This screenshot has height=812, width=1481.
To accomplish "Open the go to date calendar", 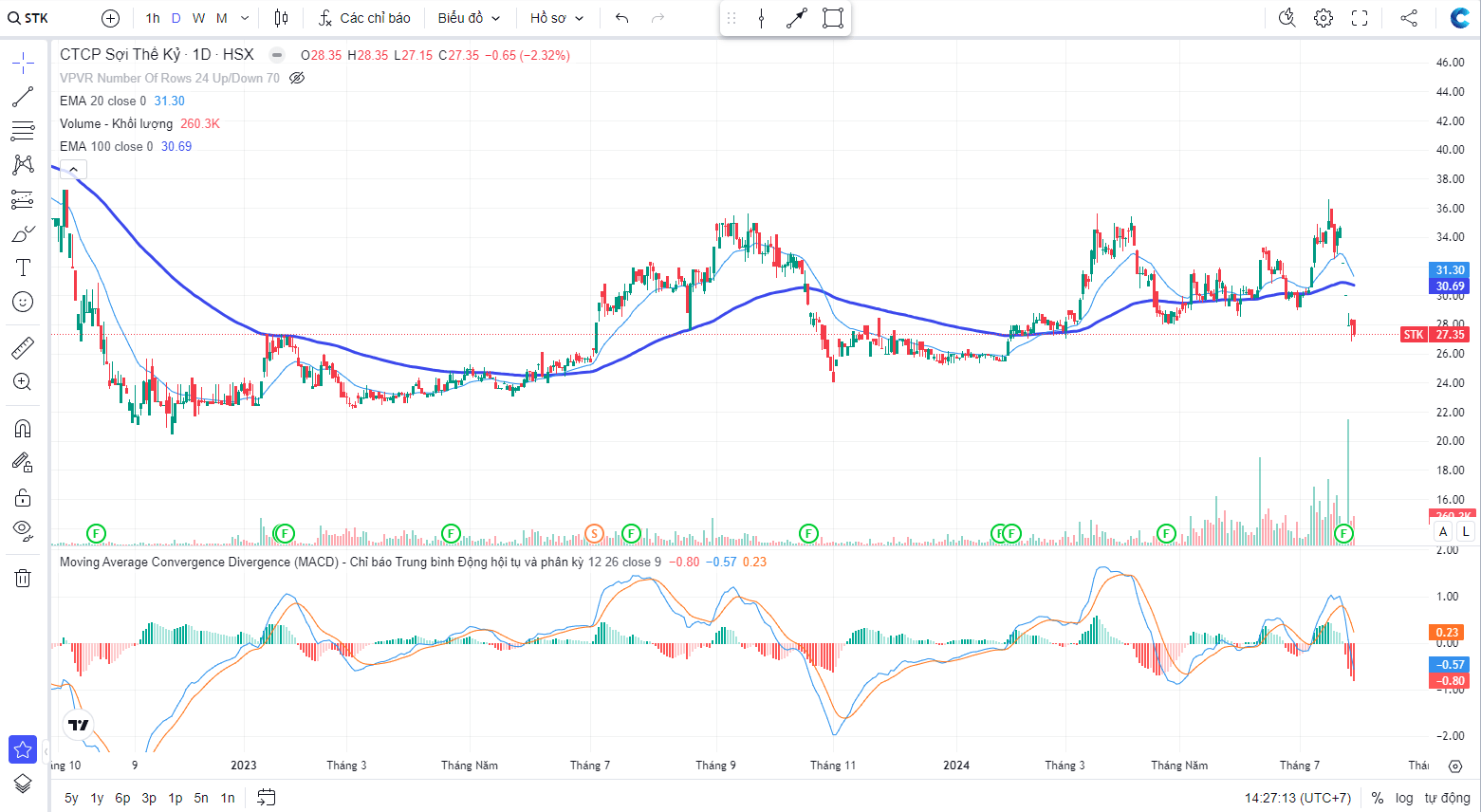I will (267, 798).
